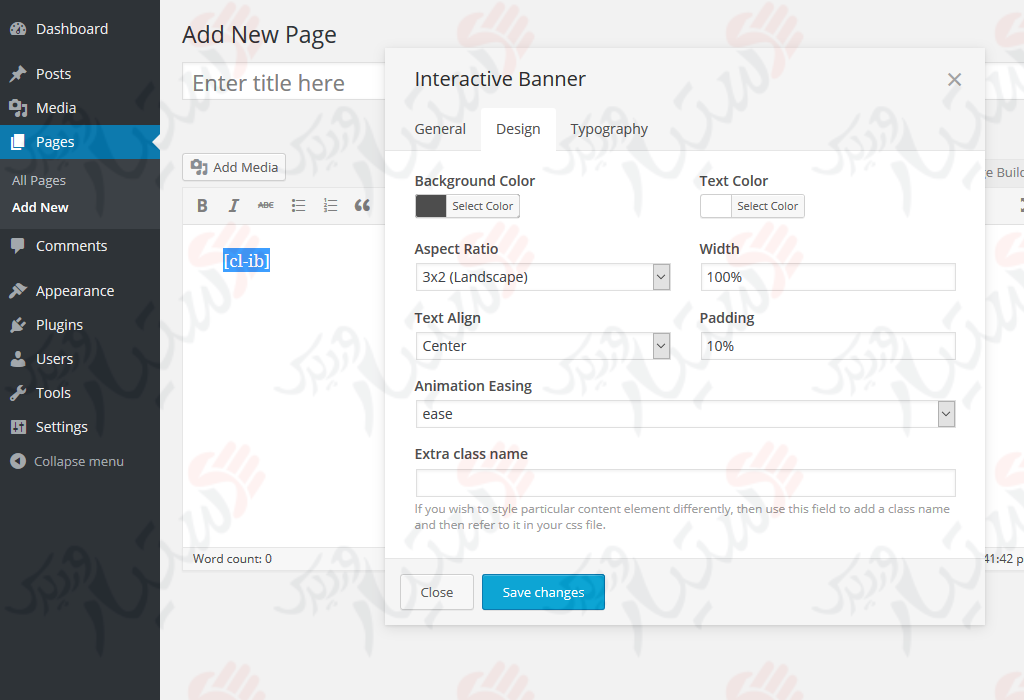
Task: Open Plugins in the sidebar
Action: (x=59, y=325)
